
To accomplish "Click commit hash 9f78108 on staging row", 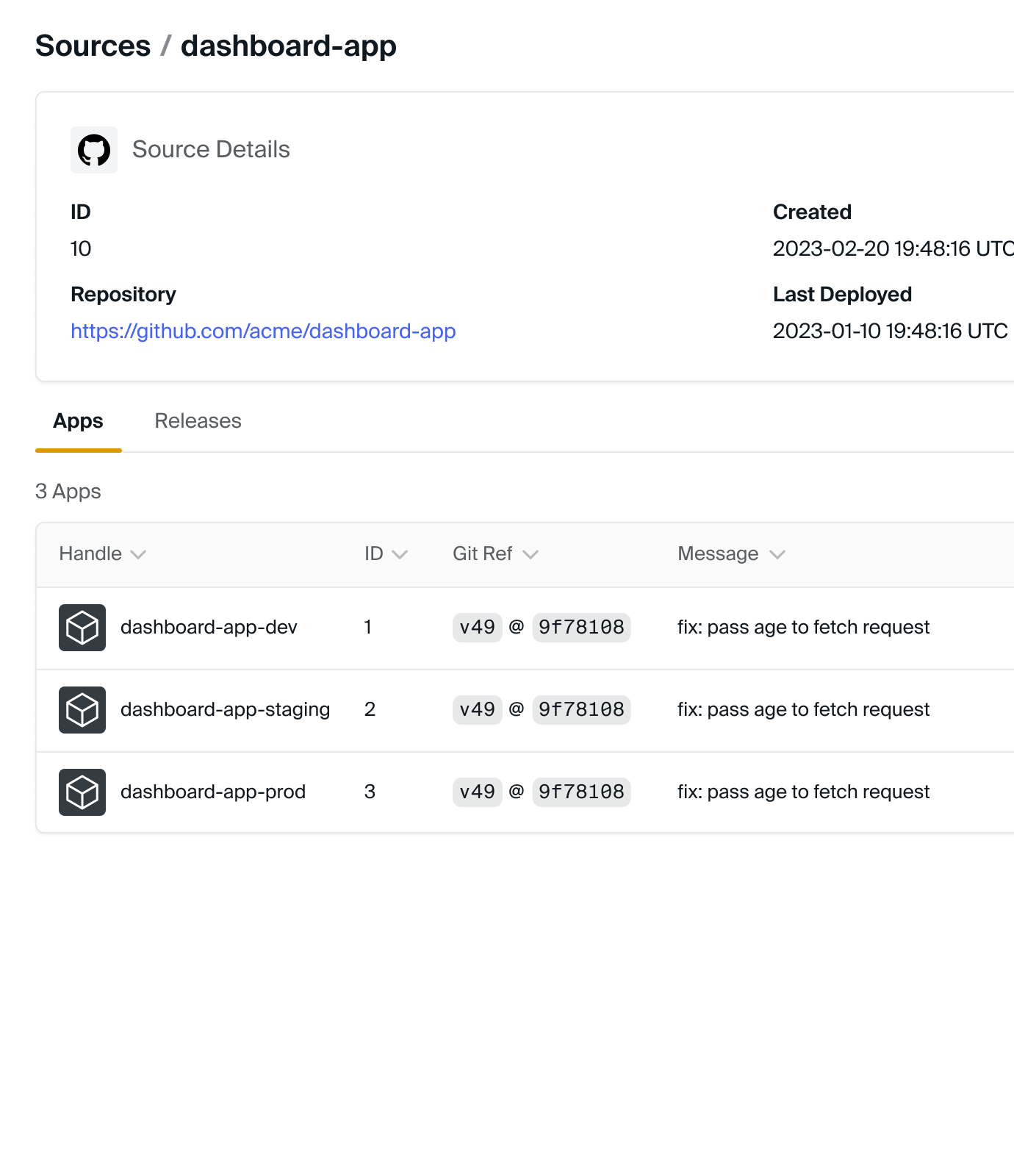I will click(x=581, y=709).
